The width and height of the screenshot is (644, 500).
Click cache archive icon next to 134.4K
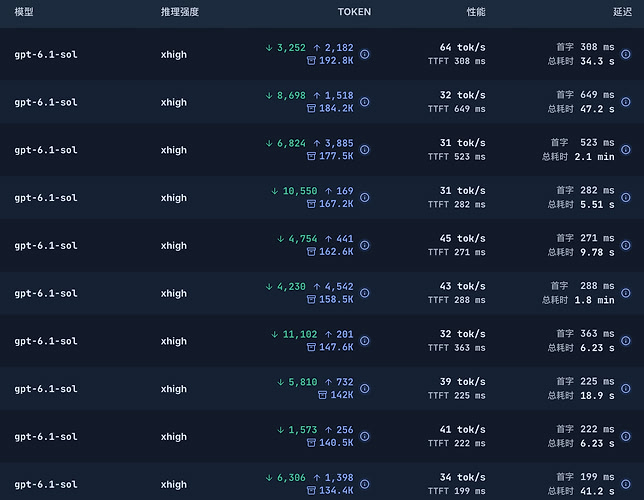(x=311, y=491)
